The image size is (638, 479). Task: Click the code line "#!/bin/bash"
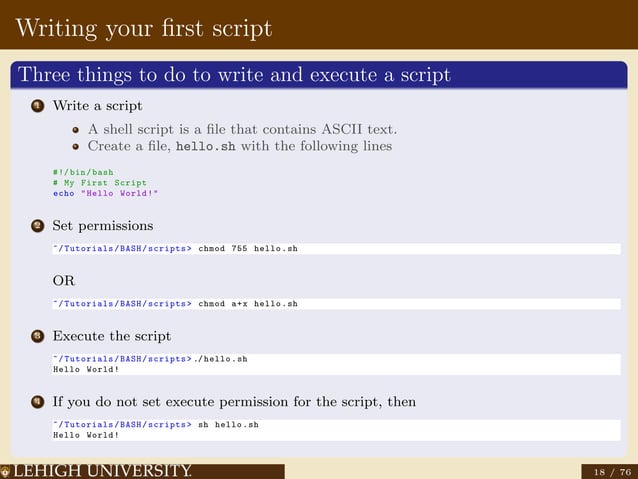[x=83, y=172]
